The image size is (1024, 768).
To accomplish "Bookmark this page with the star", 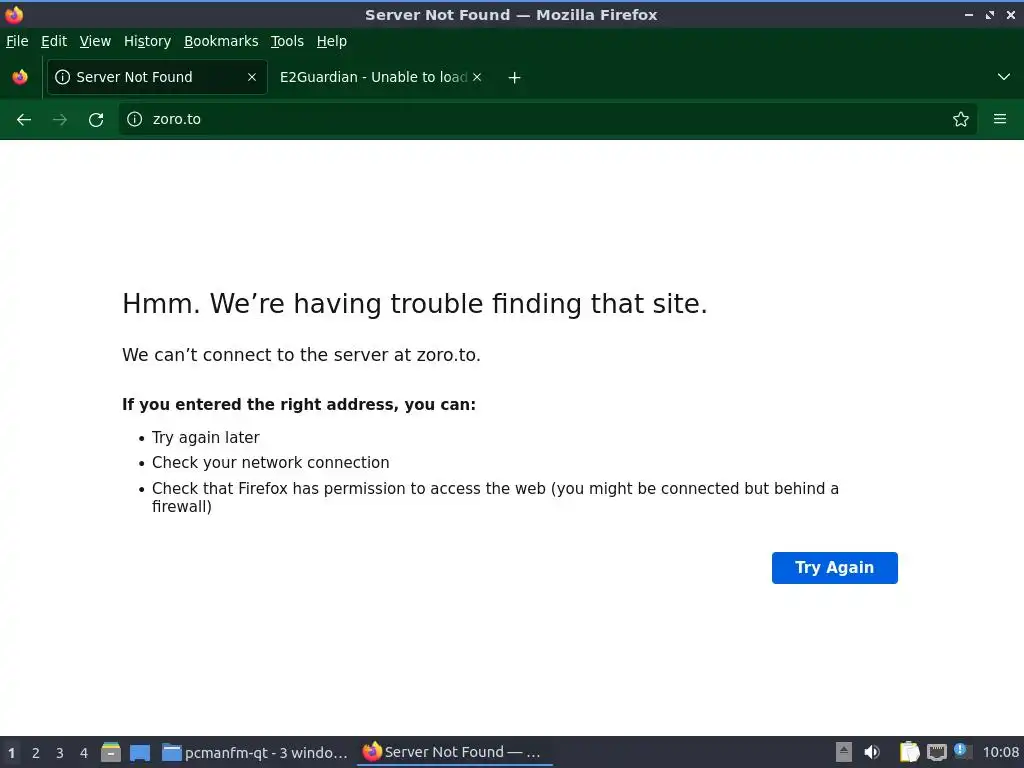I will tap(961, 119).
